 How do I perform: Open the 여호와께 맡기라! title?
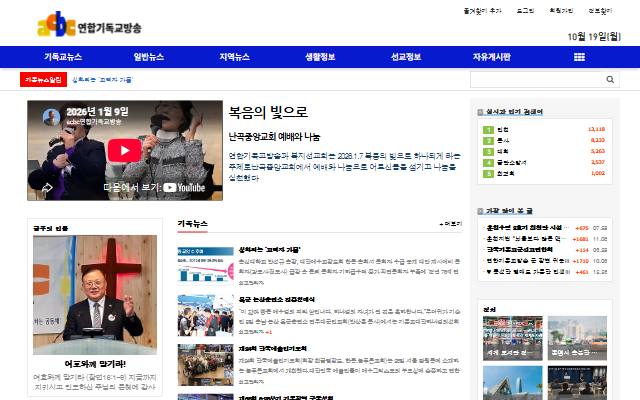(x=95, y=364)
